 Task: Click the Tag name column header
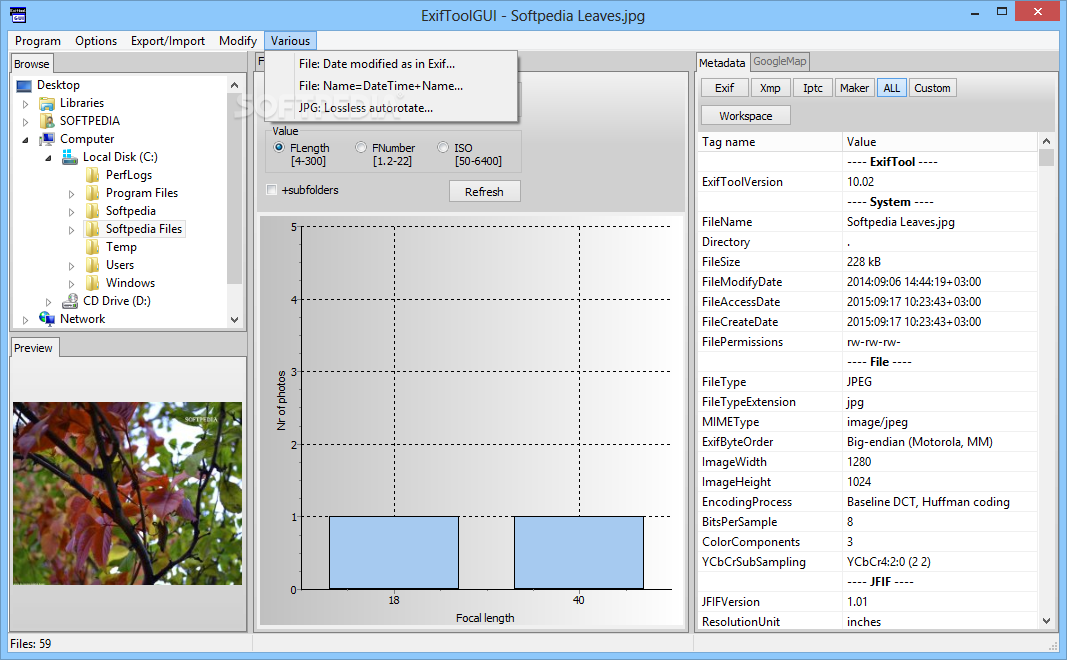tap(770, 142)
